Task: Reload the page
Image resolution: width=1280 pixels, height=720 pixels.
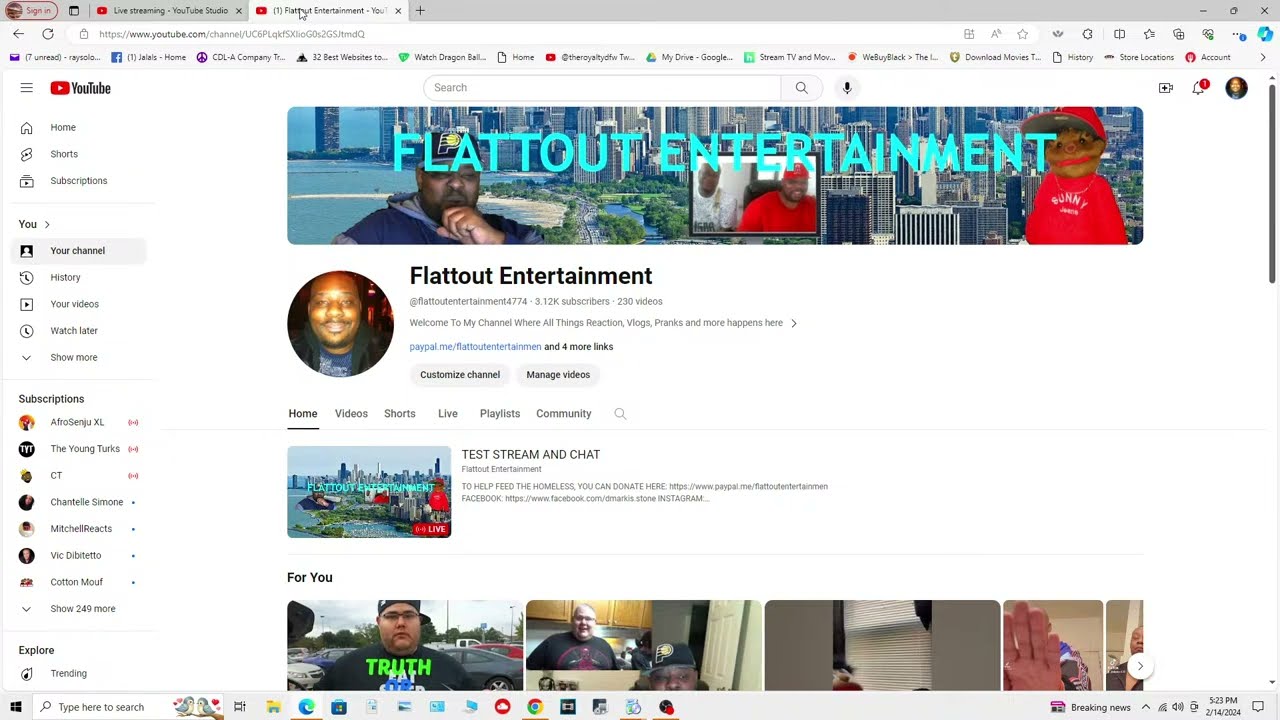Action: pos(47,34)
